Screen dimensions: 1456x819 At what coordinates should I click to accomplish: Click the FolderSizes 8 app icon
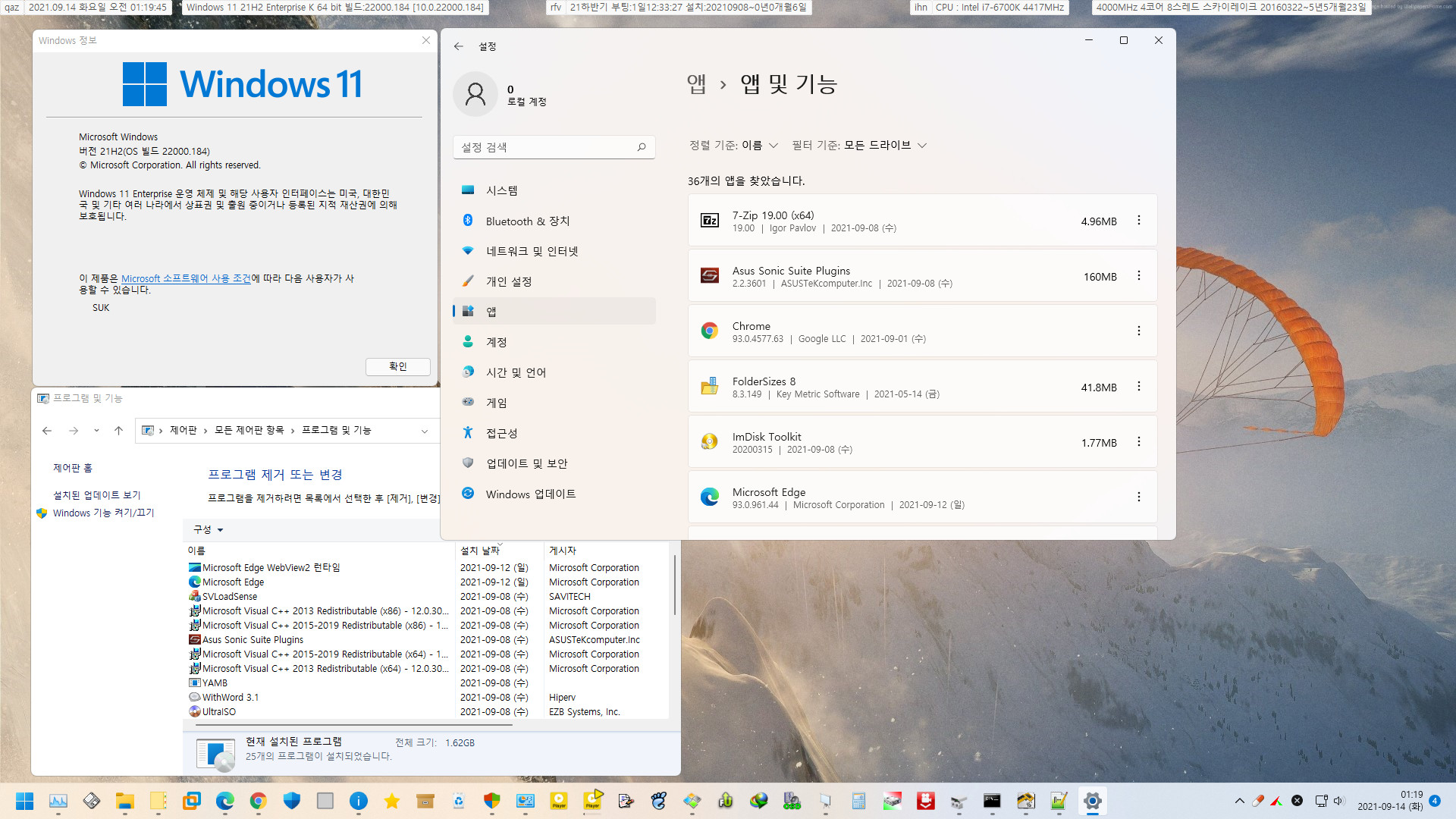(710, 386)
